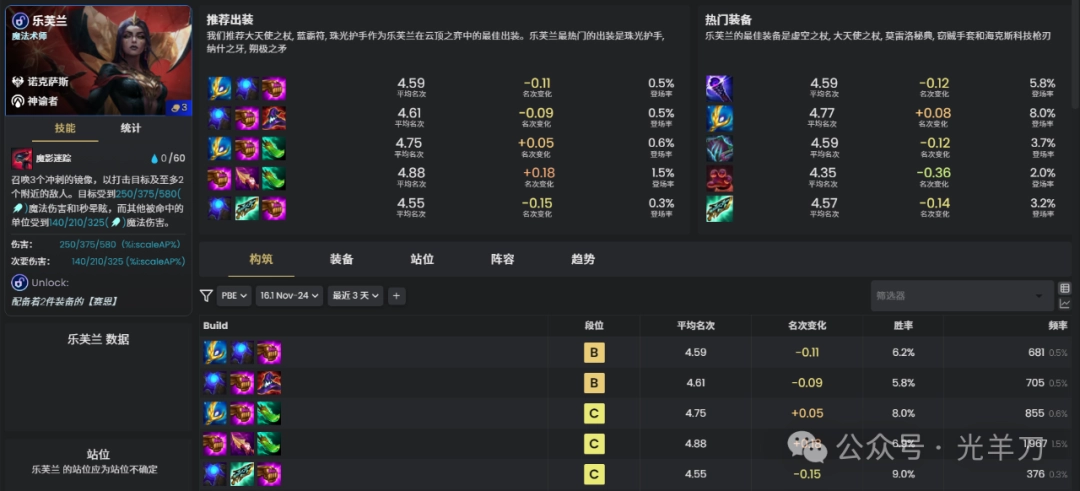Switch to the 装备 tab
Image resolution: width=1080 pixels, height=491 pixels.
pyautogui.click(x=342, y=259)
